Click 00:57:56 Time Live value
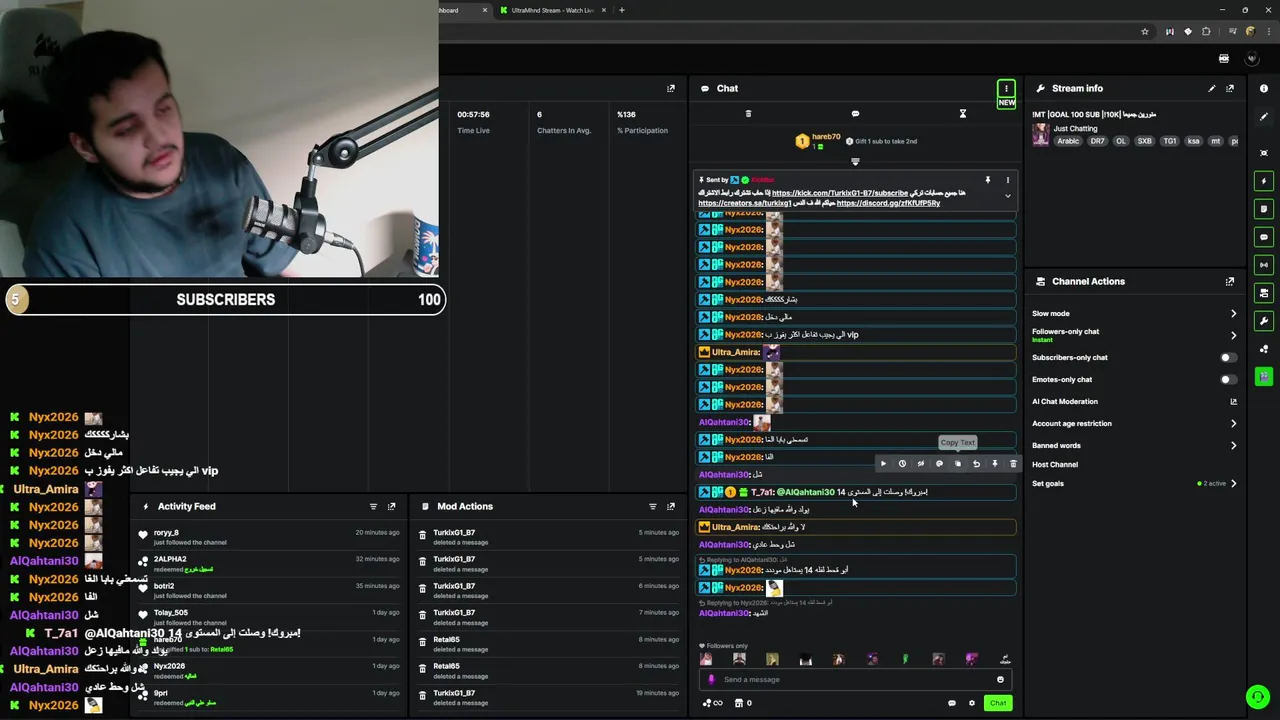This screenshot has width=1280, height=720. point(474,114)
